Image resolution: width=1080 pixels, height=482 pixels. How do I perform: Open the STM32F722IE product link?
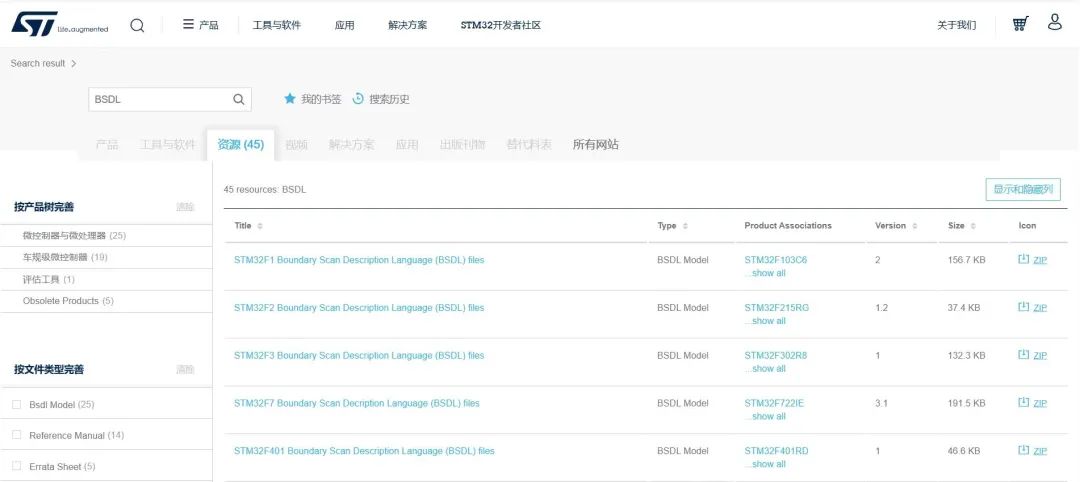(x=774, y=403)
